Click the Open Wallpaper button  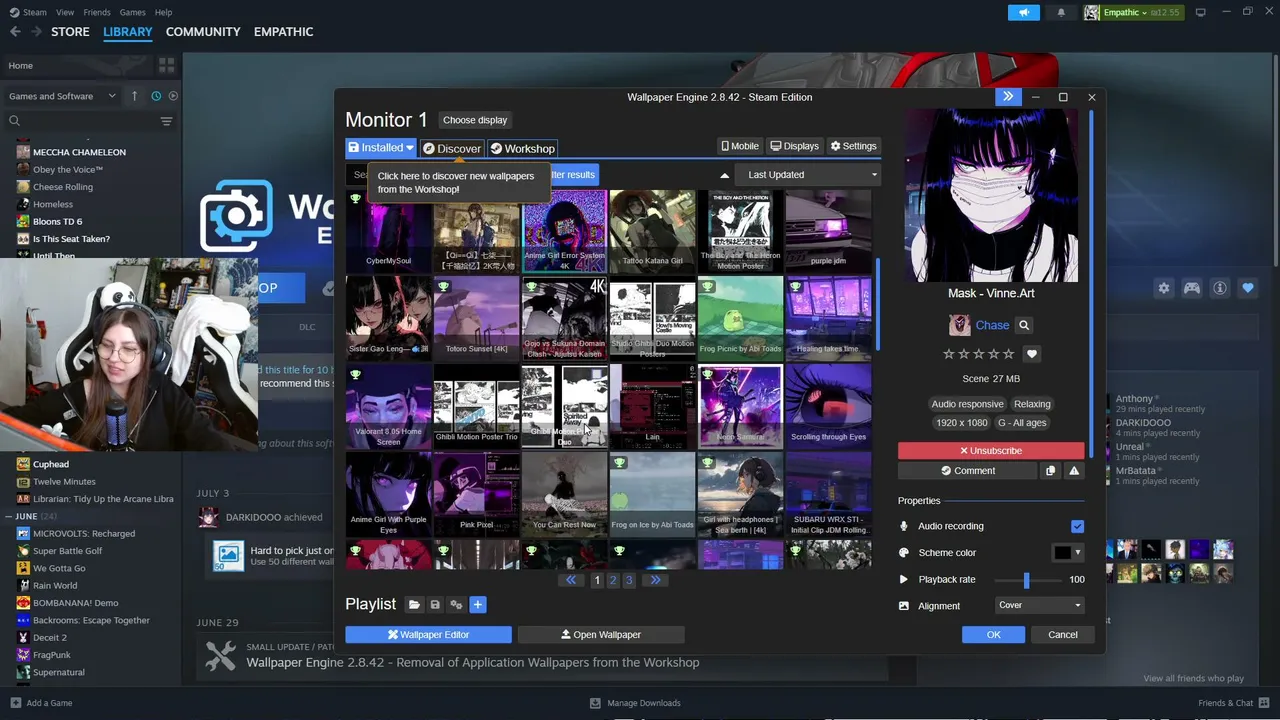pos(601,634)
